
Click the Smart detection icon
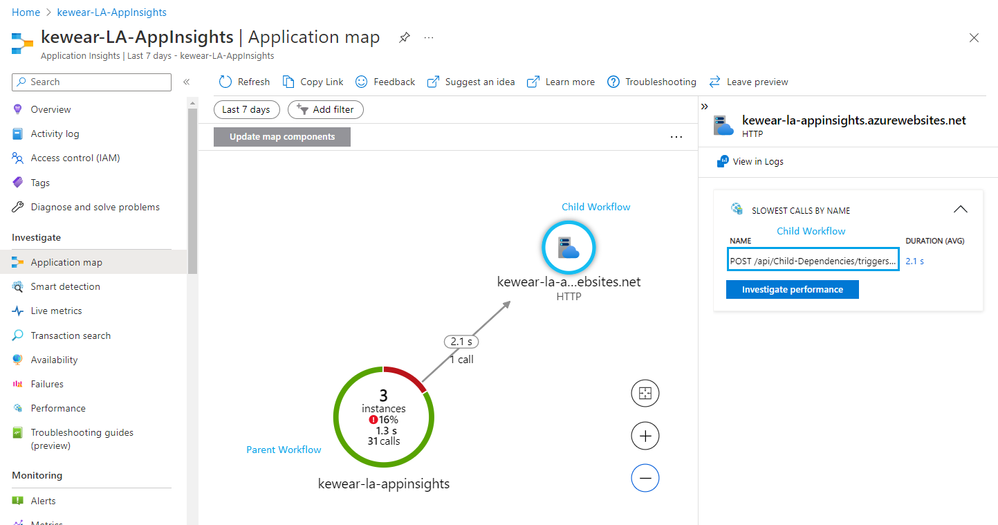pos(18,286)
